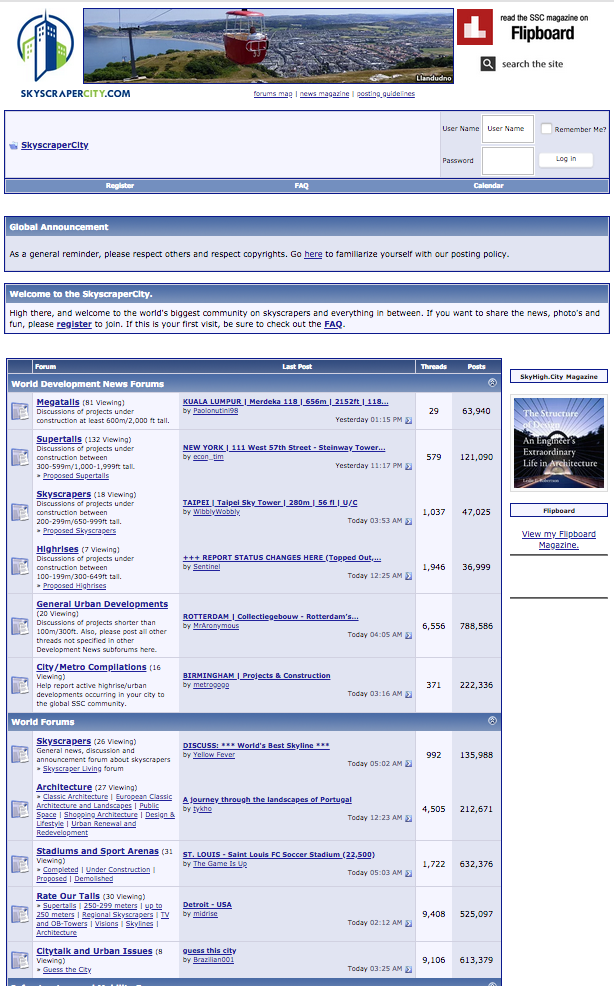Collapse the World Development News Forums section
The width and height of the screenshot is (614, 986).
click(492, 383)
